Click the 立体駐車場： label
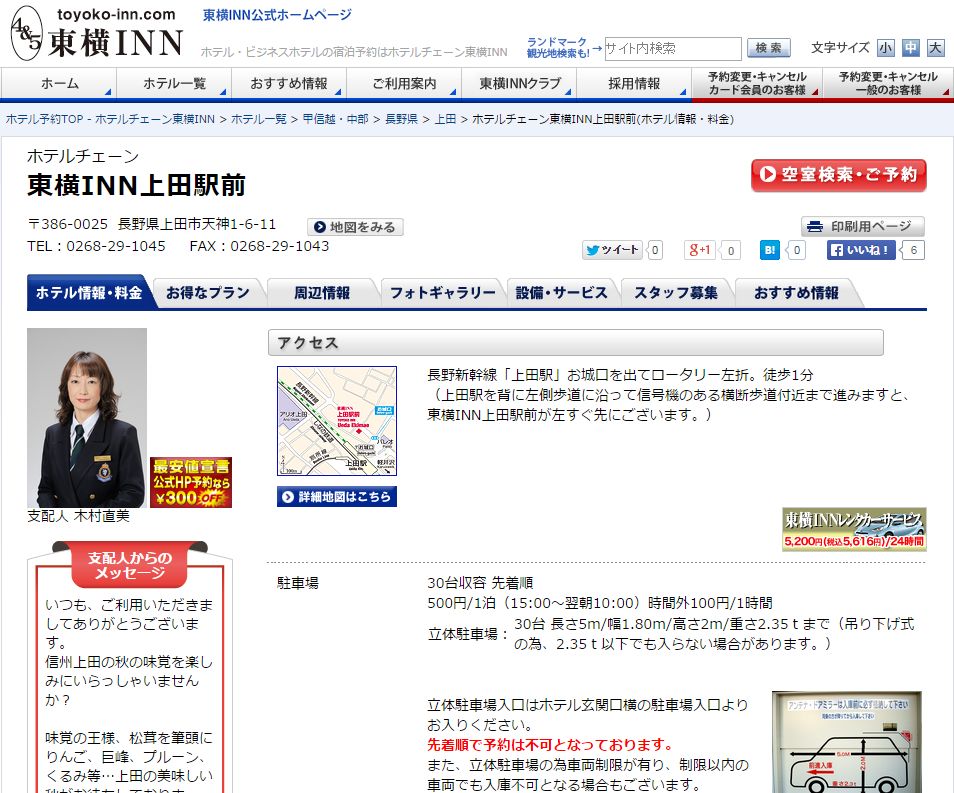The image size is (954, 793). tap(468, 634)
